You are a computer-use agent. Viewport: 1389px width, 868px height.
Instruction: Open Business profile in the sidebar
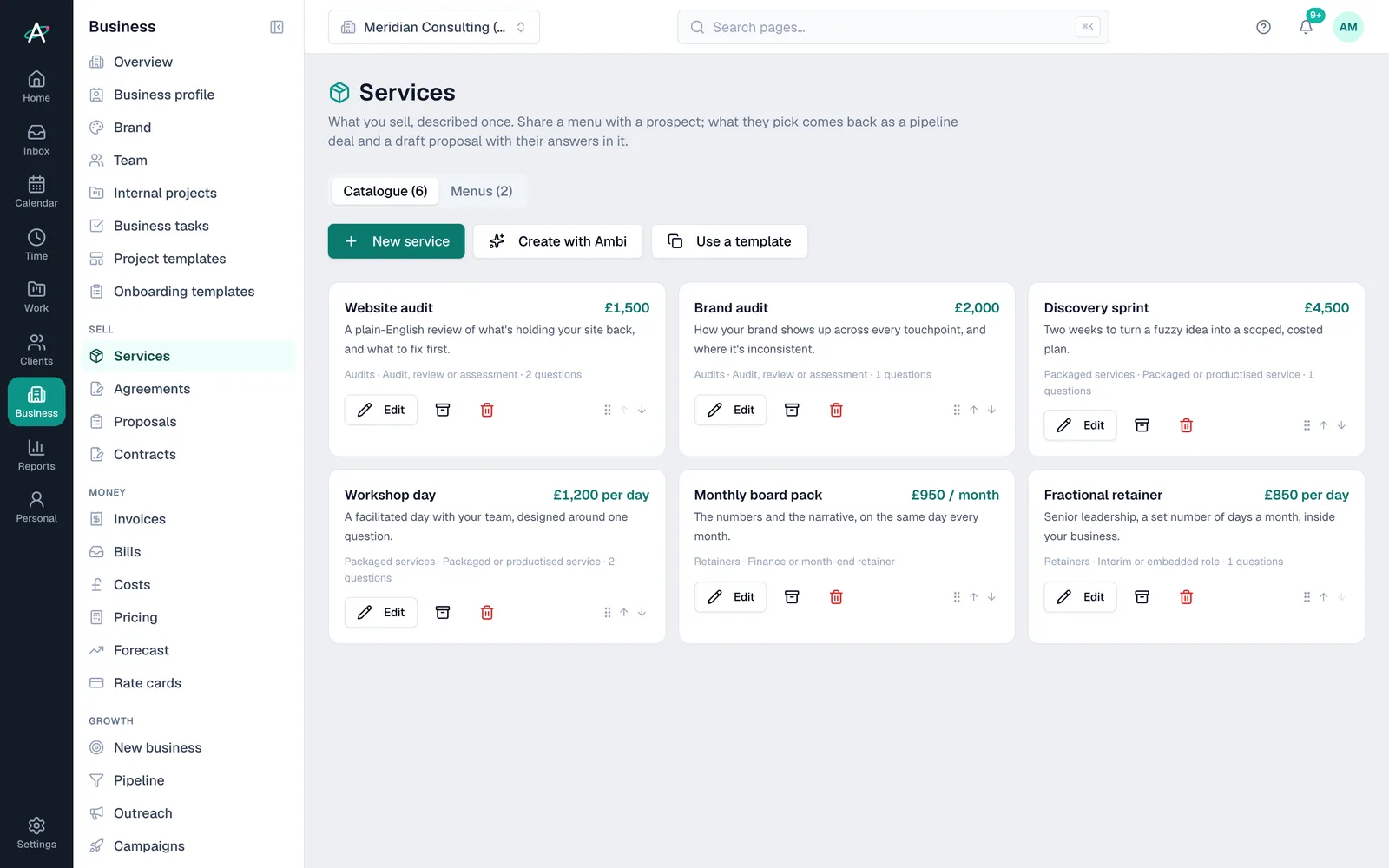[188, 95]
